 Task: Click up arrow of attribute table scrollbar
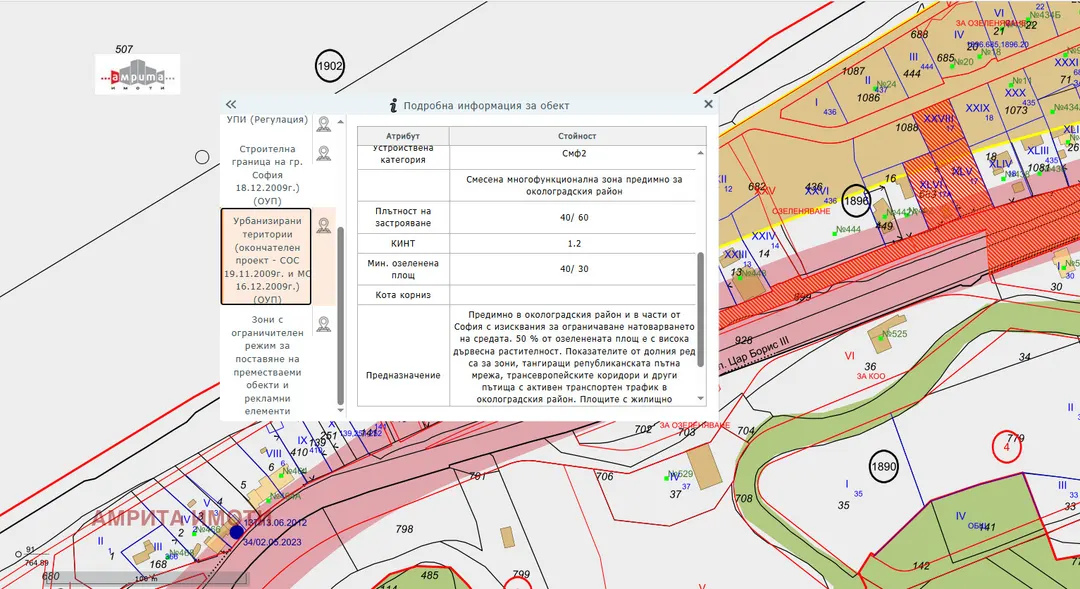(700, 153)
